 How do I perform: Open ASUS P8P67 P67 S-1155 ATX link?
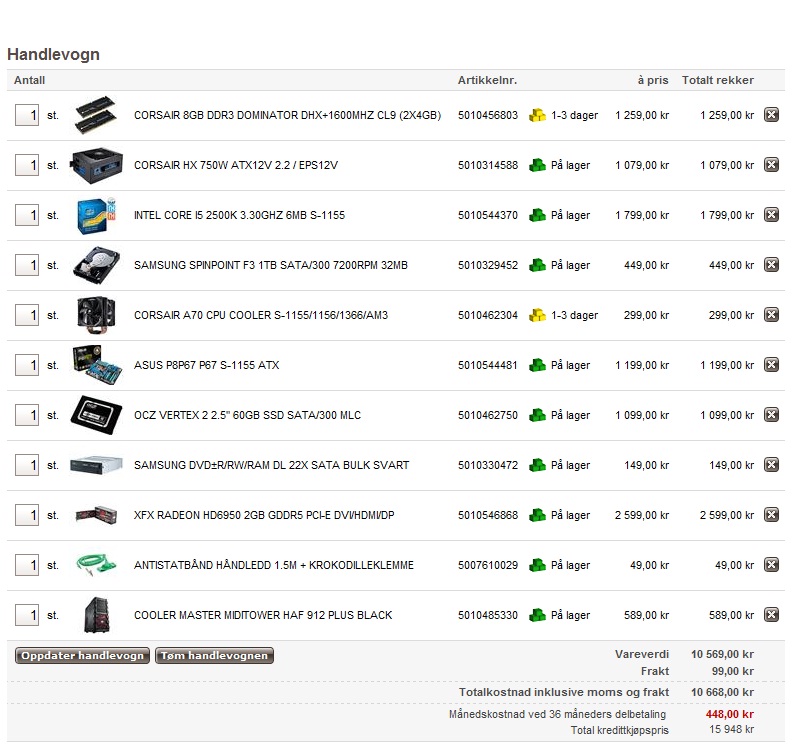click(x=206, y=365)
